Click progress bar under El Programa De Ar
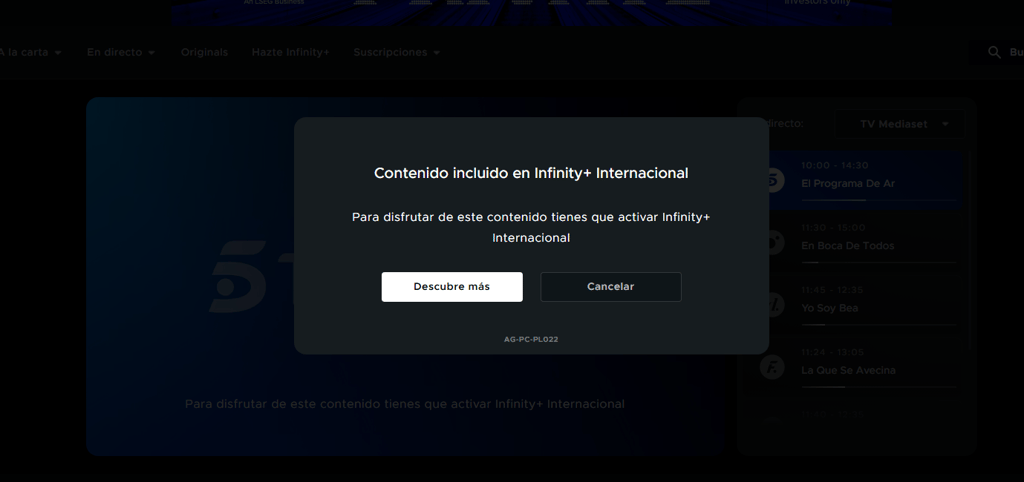The height and width of the screenshot is (482, 1024). tap(879, 200)
